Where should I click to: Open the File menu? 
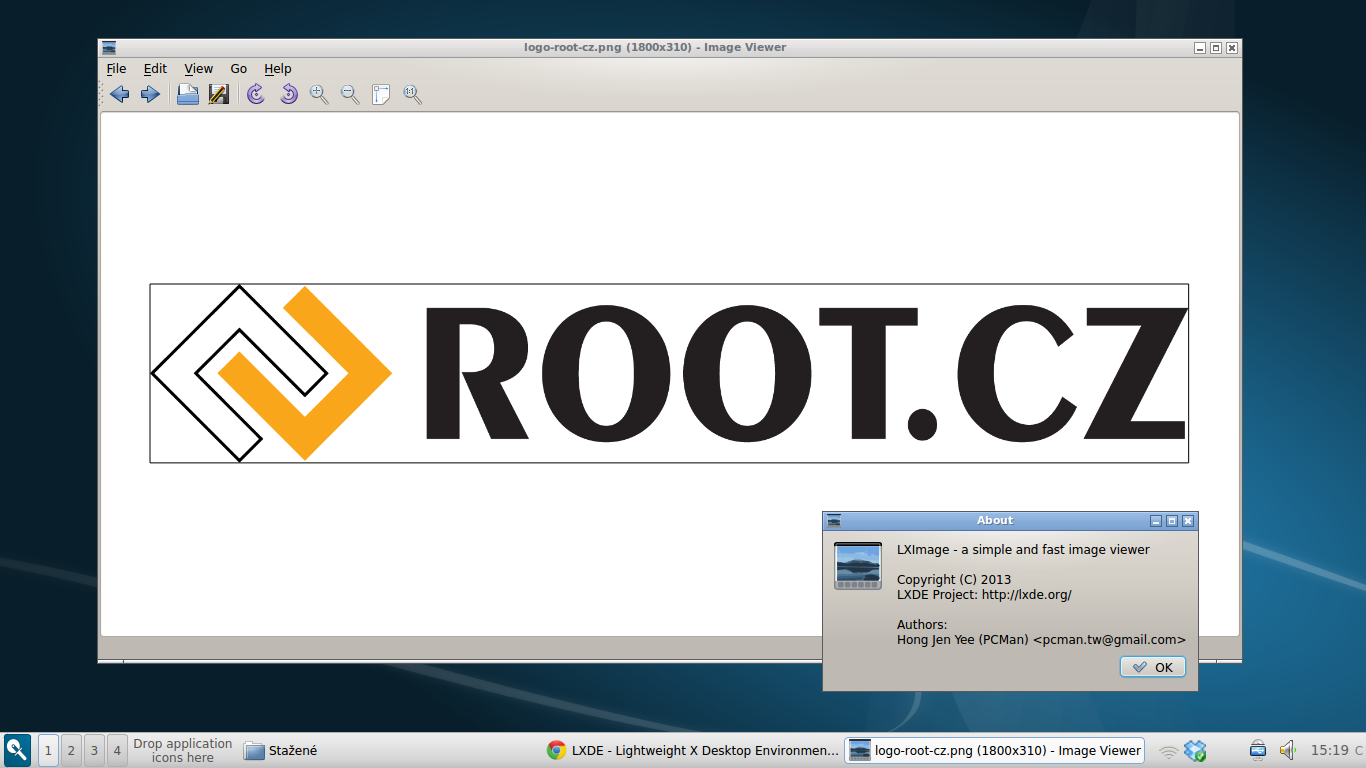tap(116, 68)
